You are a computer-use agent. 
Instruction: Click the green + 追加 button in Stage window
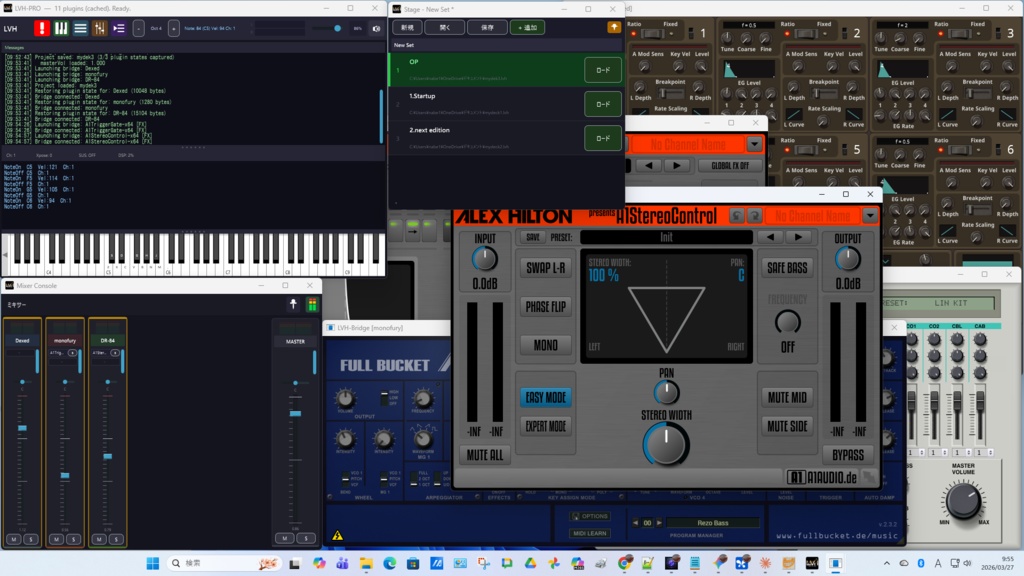click(527, 27)
